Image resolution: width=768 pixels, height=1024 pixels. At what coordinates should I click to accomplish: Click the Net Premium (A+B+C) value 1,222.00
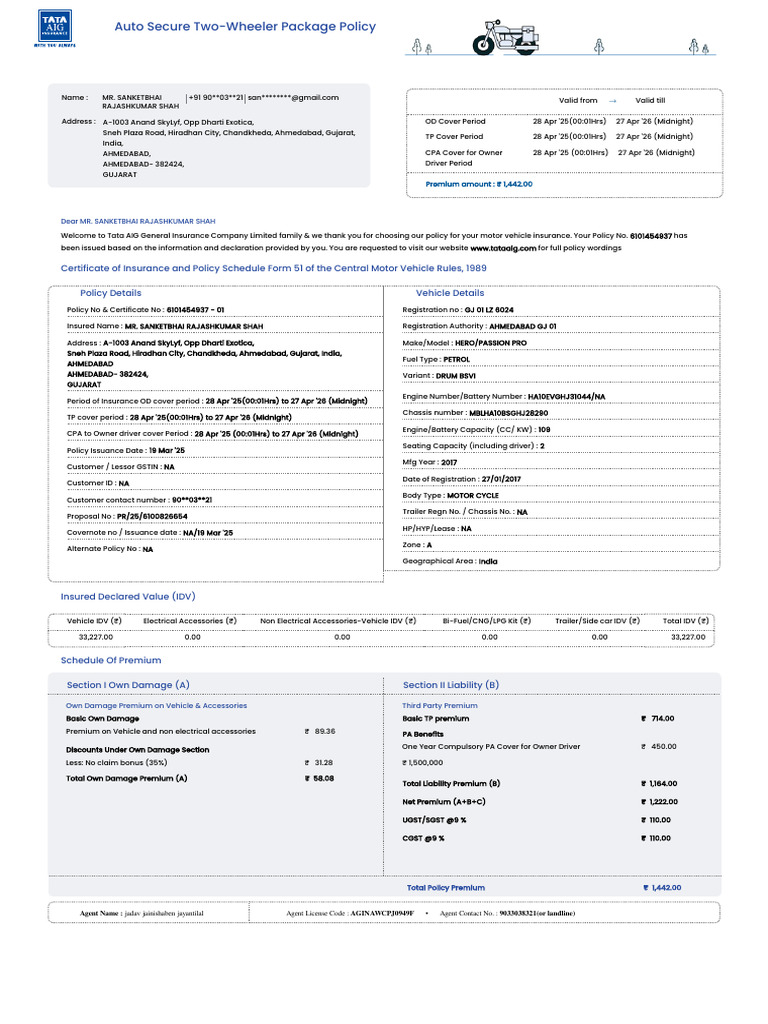[664, 802]
